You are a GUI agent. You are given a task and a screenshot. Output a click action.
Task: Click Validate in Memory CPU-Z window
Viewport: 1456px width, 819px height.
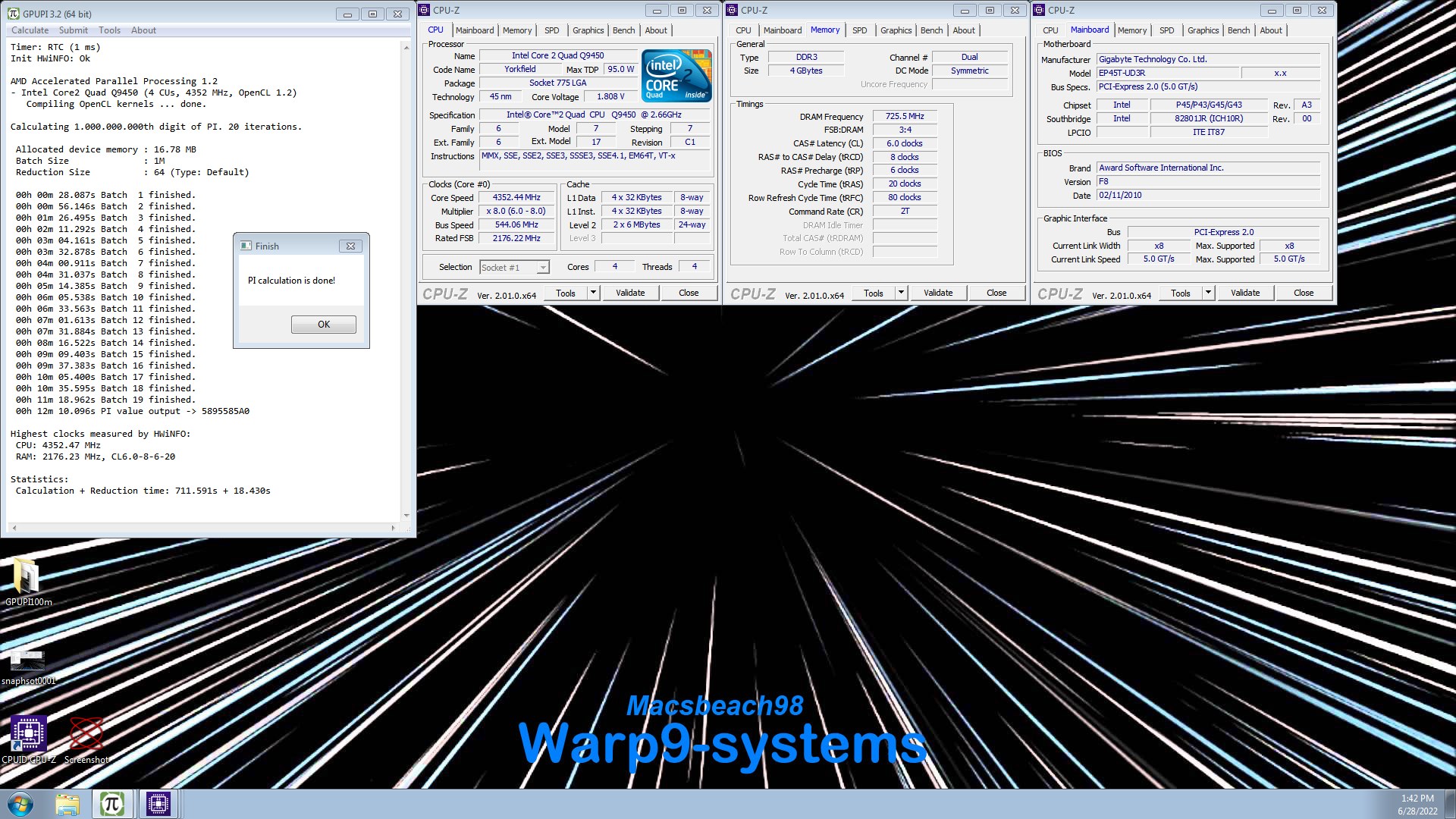[938, 293]
